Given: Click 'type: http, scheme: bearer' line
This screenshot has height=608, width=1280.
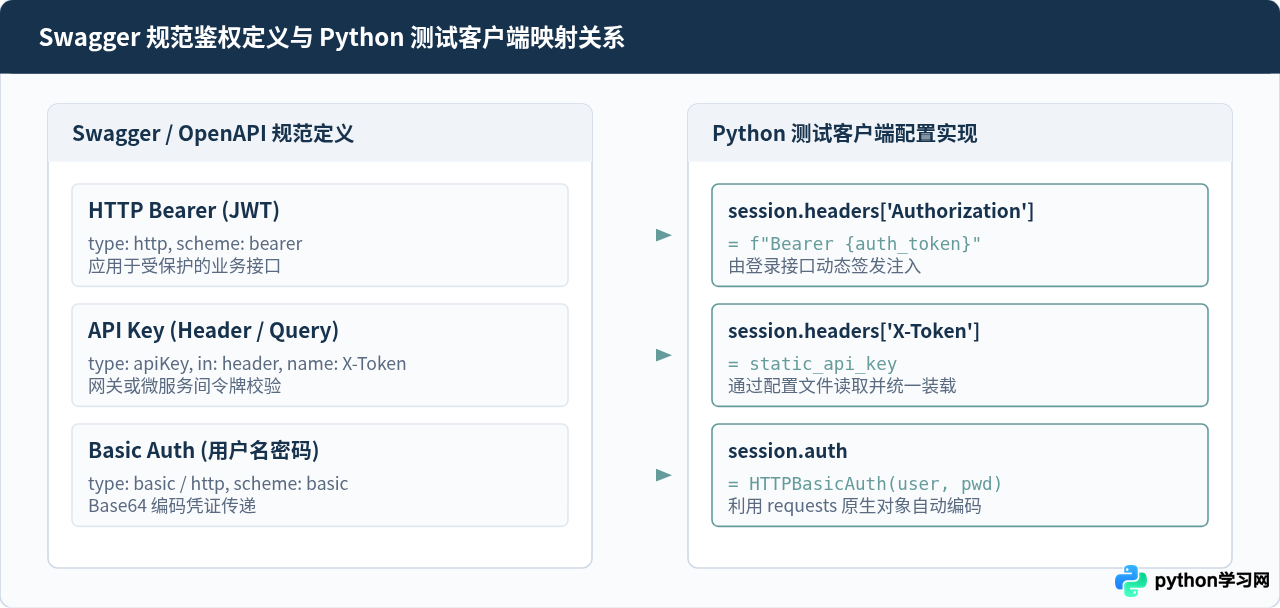Looking at the screenshot, I should coord(195,244).
